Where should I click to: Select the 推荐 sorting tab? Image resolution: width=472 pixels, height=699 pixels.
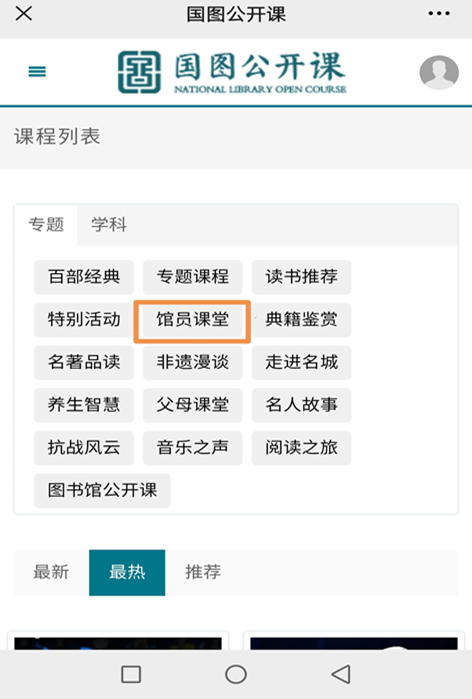pos(203,572)
